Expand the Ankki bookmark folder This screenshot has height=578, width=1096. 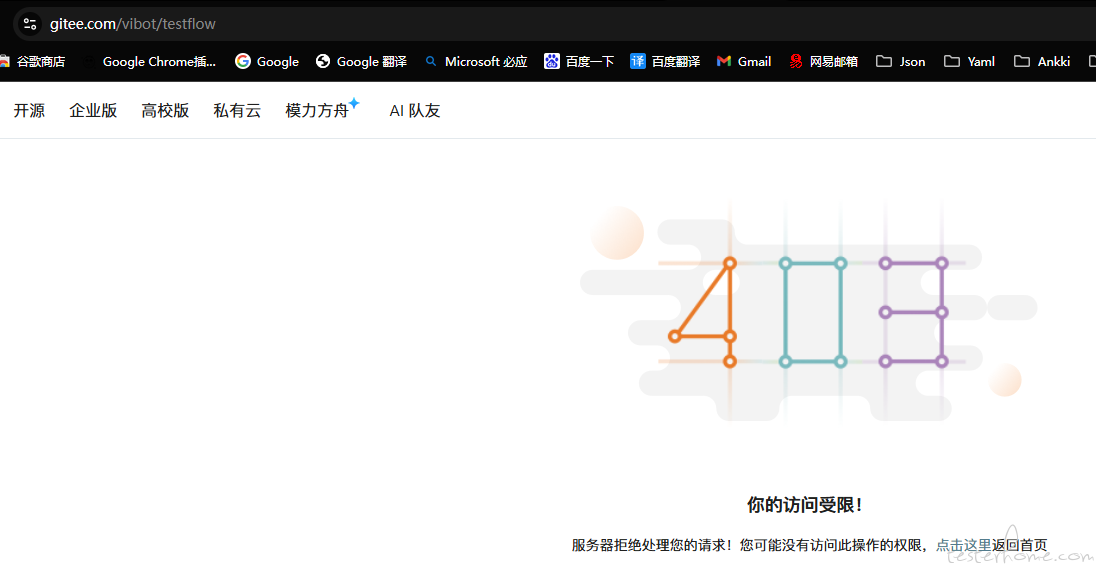tap(1042, 62)
